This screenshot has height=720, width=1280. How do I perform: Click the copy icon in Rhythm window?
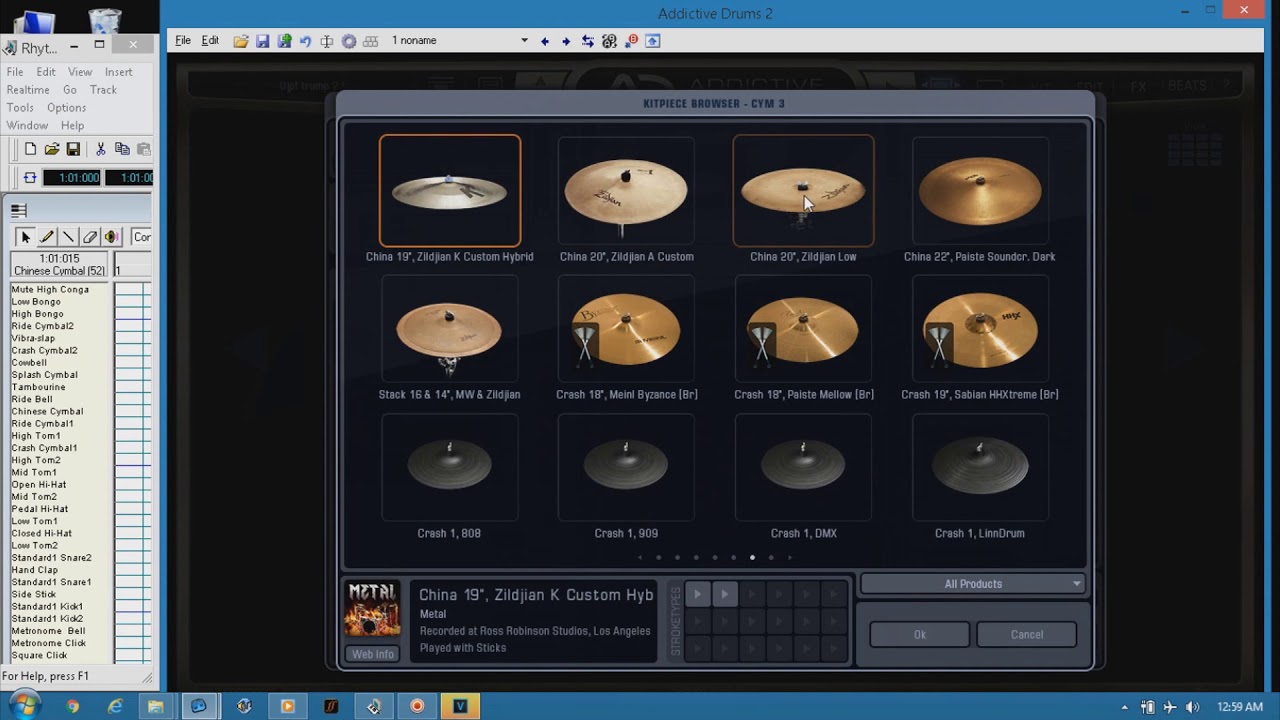[x=122, y=149]
